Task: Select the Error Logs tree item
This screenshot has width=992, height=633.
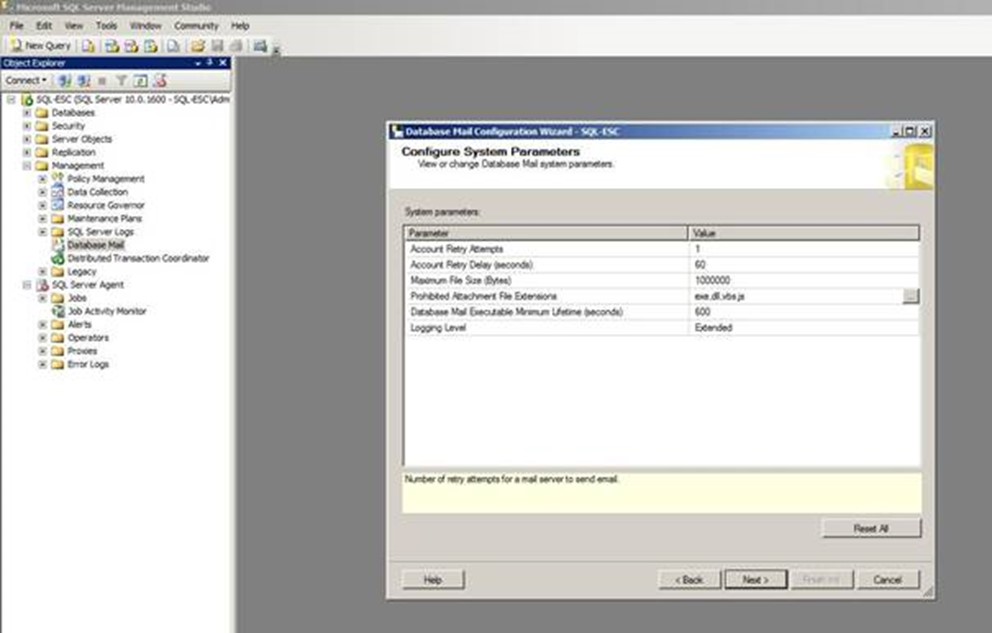Action: 88,364
